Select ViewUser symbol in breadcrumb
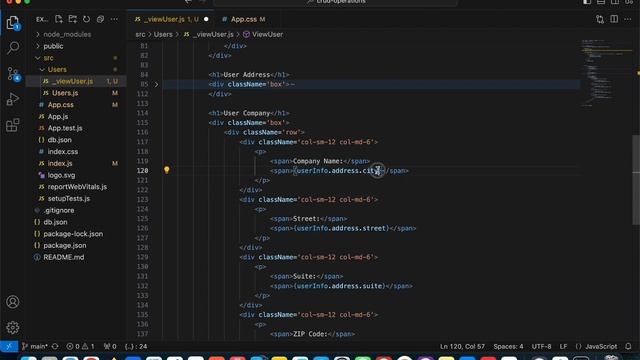Screen dimensions: 640x360 point(267,35)
